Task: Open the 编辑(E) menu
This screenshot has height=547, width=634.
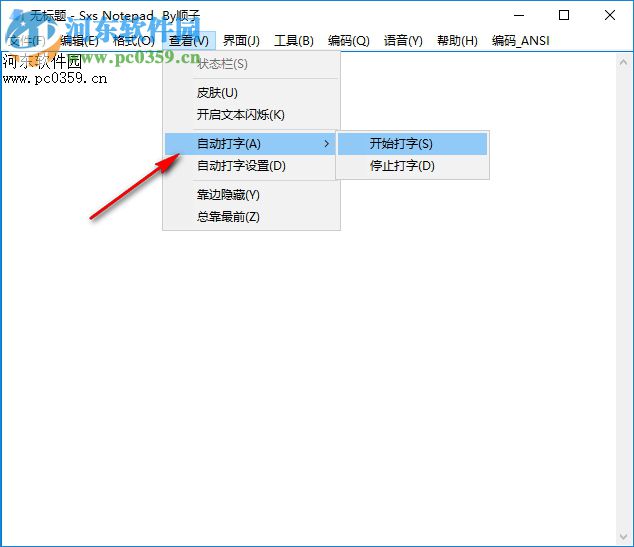Action: [80, 40]
